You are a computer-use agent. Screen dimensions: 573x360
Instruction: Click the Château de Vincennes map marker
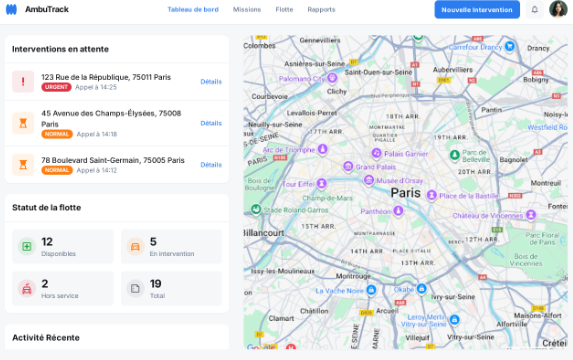click(x=531, y=215)
